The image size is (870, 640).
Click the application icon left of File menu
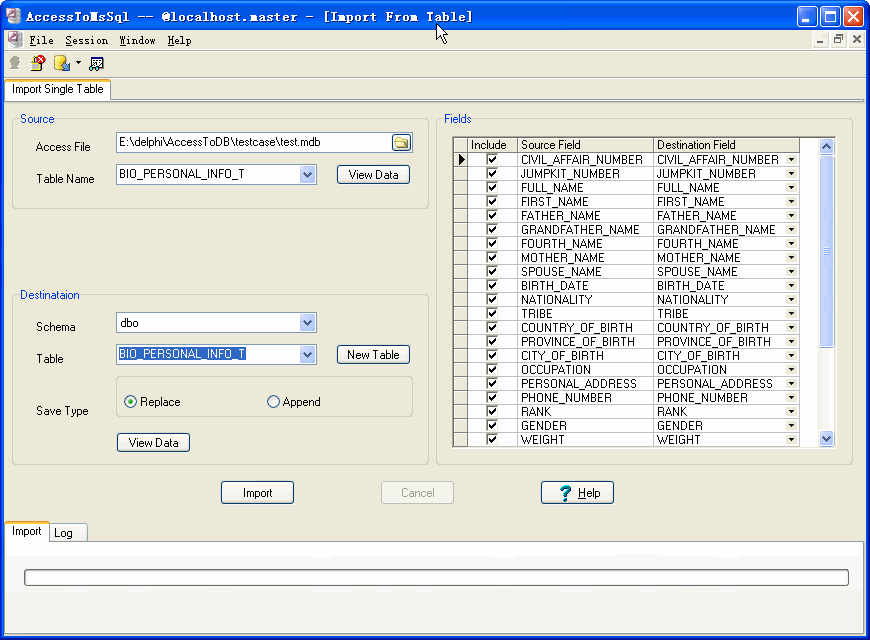click(x=14, y=40)
